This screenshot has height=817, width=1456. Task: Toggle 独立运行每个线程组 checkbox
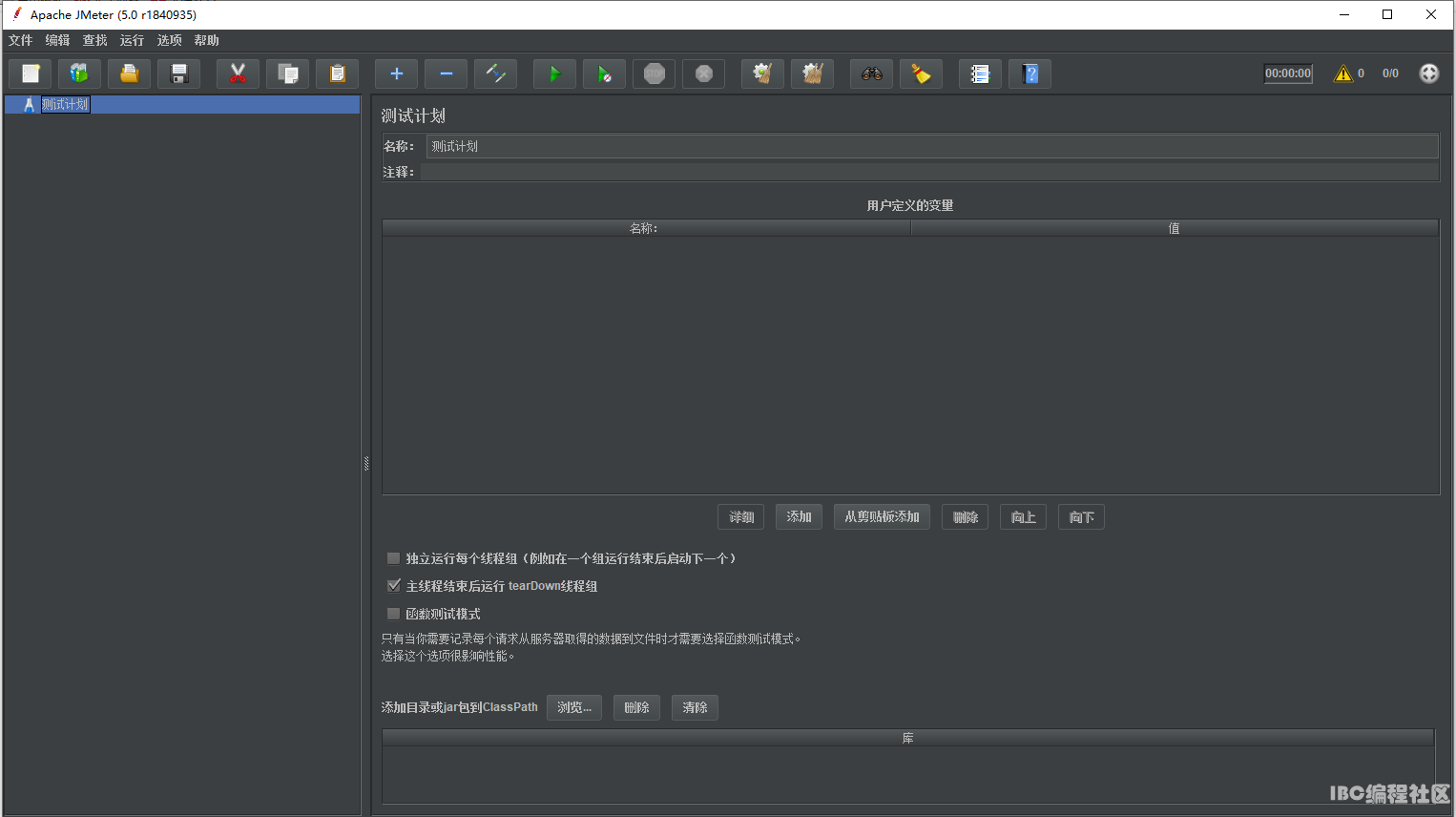(393, 558)
